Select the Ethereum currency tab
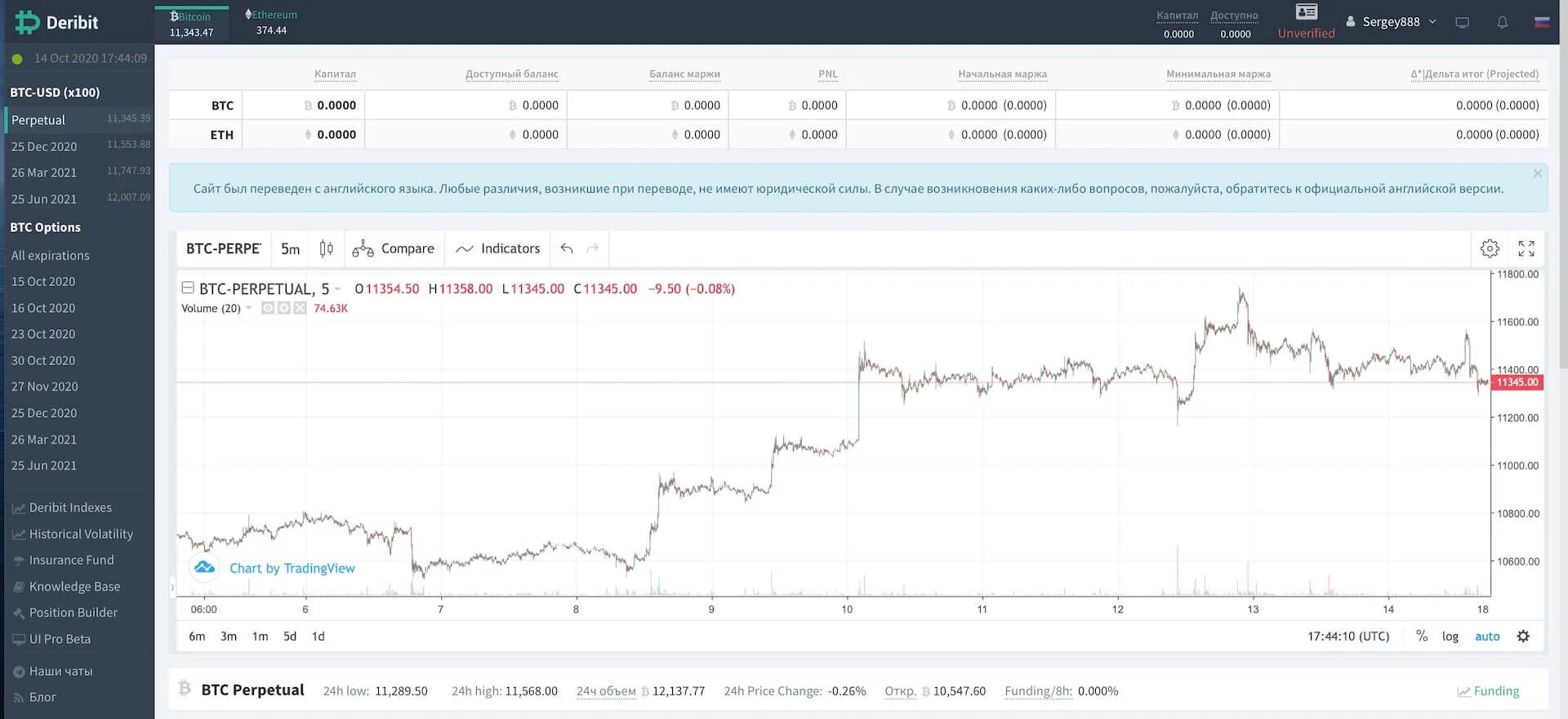 click(x=271, y=23)
